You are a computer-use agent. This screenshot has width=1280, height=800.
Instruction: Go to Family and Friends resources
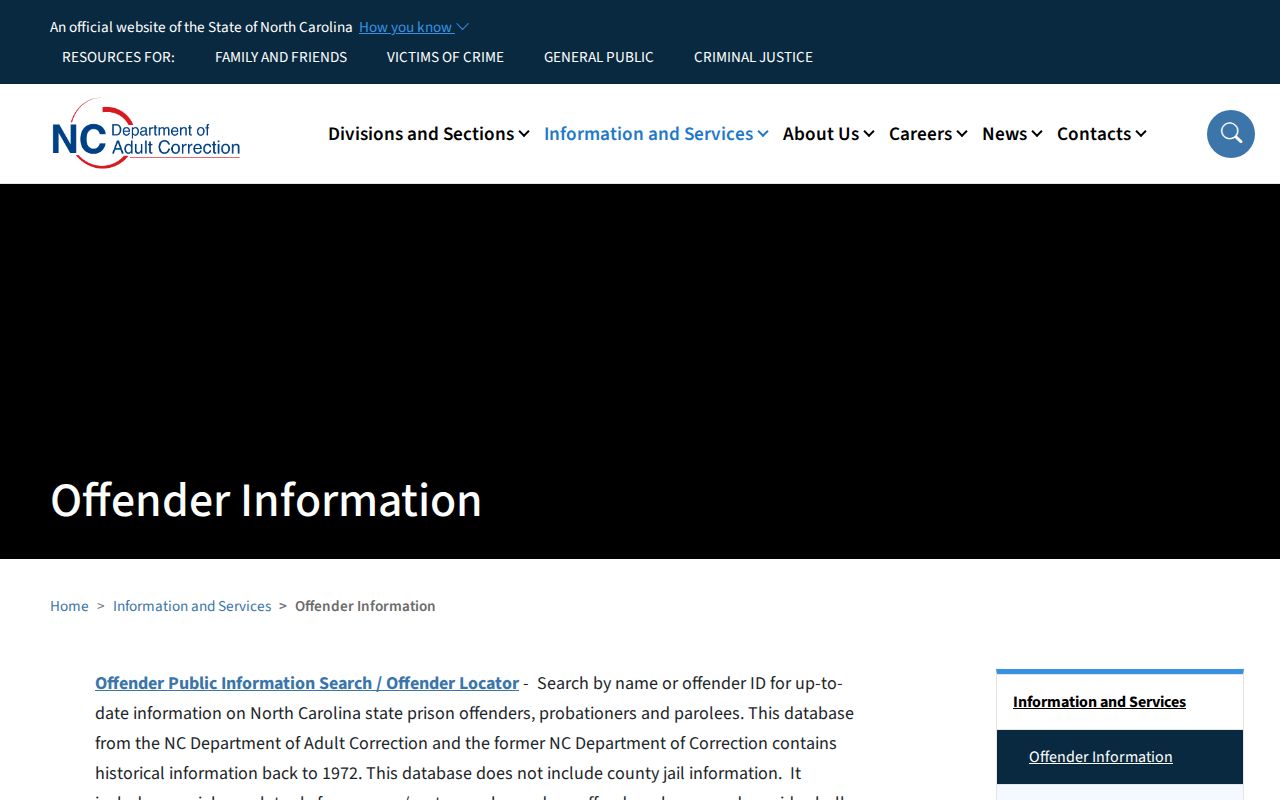tap(281, 57)
